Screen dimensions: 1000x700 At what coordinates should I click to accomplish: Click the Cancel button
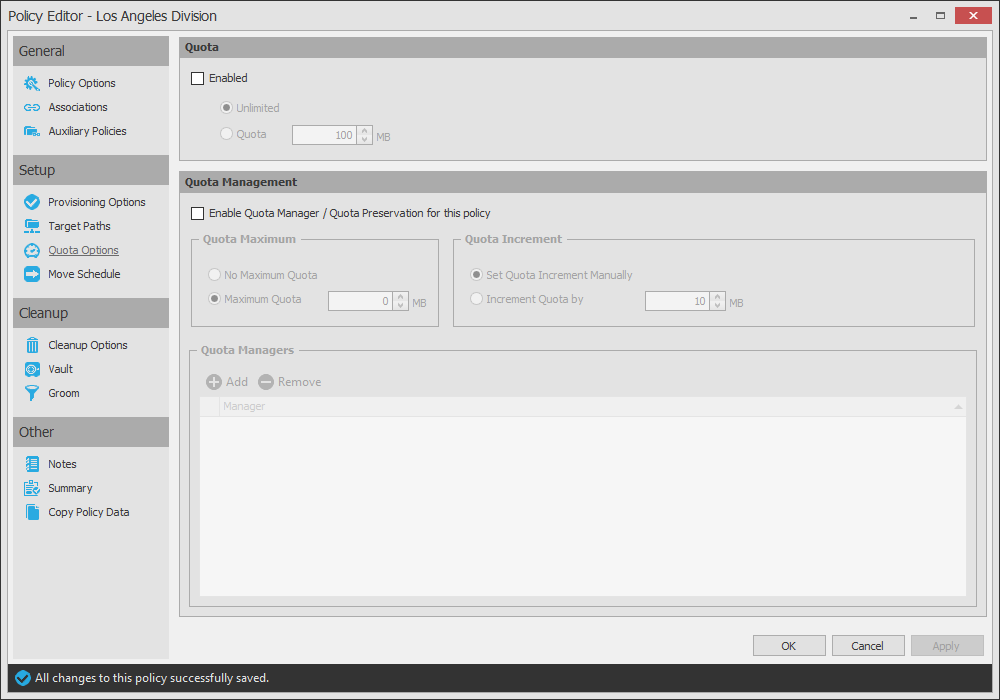click(x=868, y=646)
